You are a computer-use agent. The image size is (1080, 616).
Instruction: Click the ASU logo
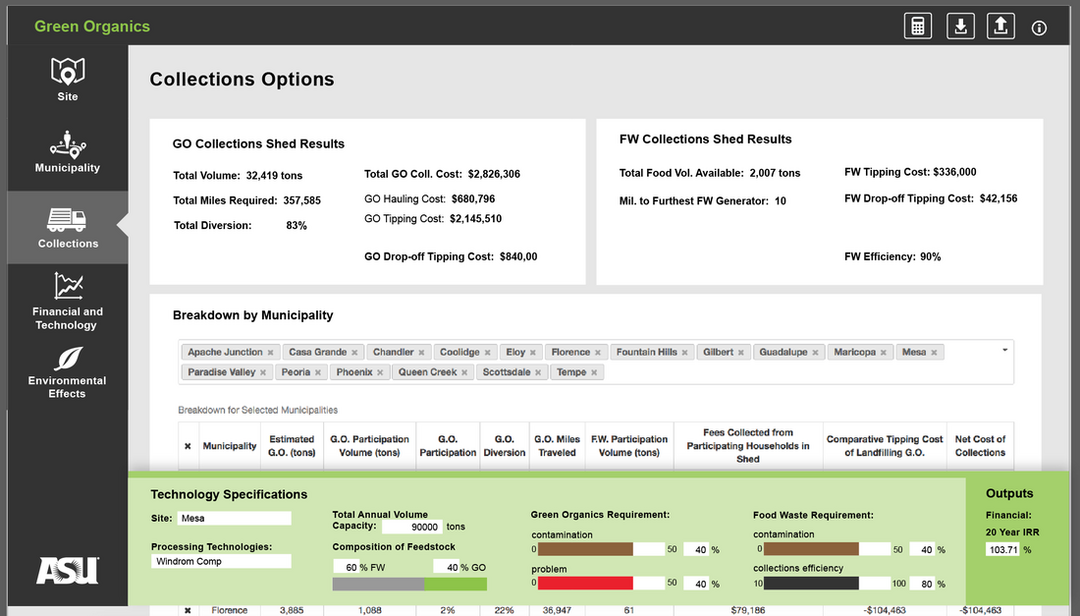point(67,570)
